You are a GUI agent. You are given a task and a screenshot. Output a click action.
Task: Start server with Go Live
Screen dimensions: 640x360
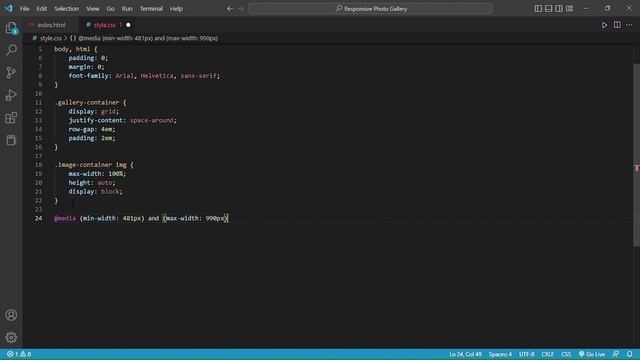[592, 354]
